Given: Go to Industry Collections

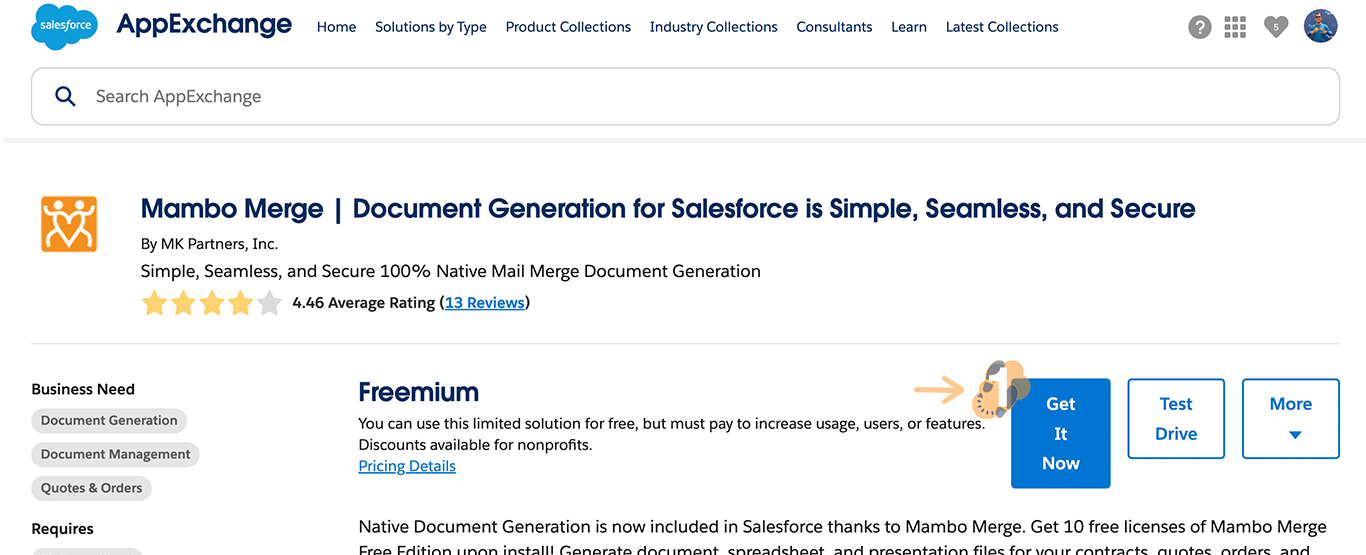Looking at the screenshot, I should [713, 27].
